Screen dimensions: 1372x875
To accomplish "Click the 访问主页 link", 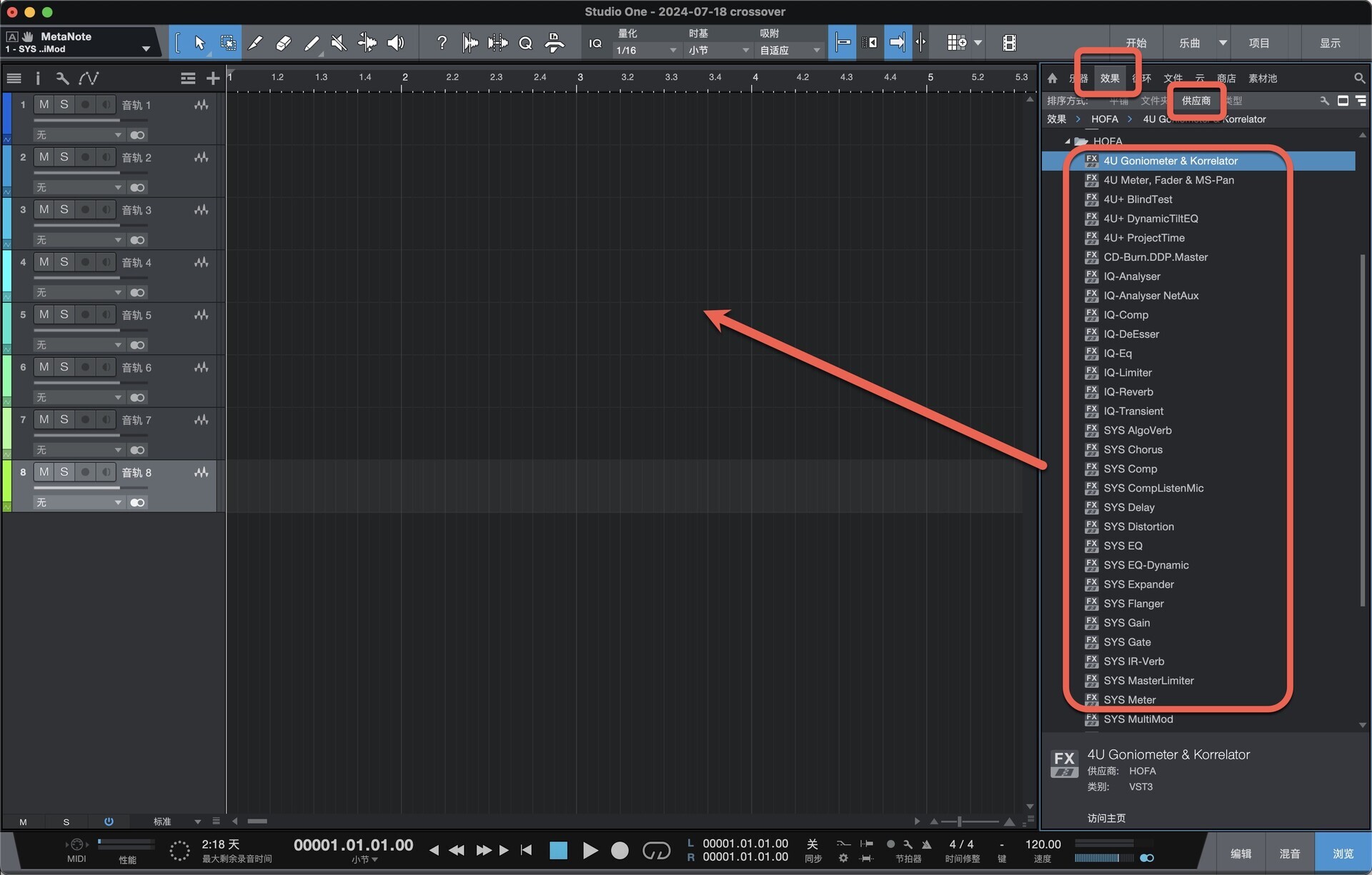I will 1105,818.
